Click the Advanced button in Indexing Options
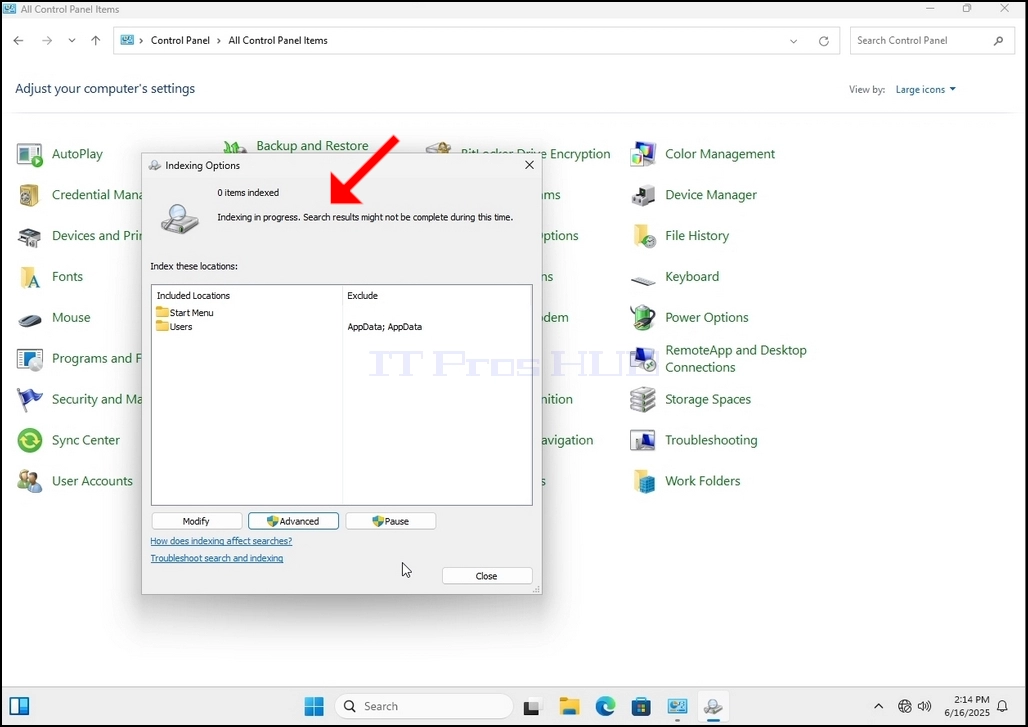Screen dimensions: 1028x727 tap(293, 521)
